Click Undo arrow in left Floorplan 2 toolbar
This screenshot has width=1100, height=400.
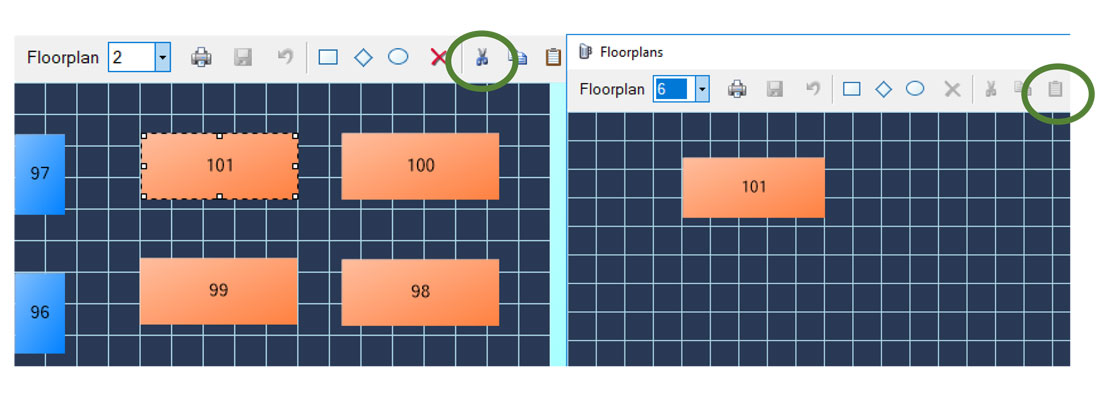click(285, 57)
